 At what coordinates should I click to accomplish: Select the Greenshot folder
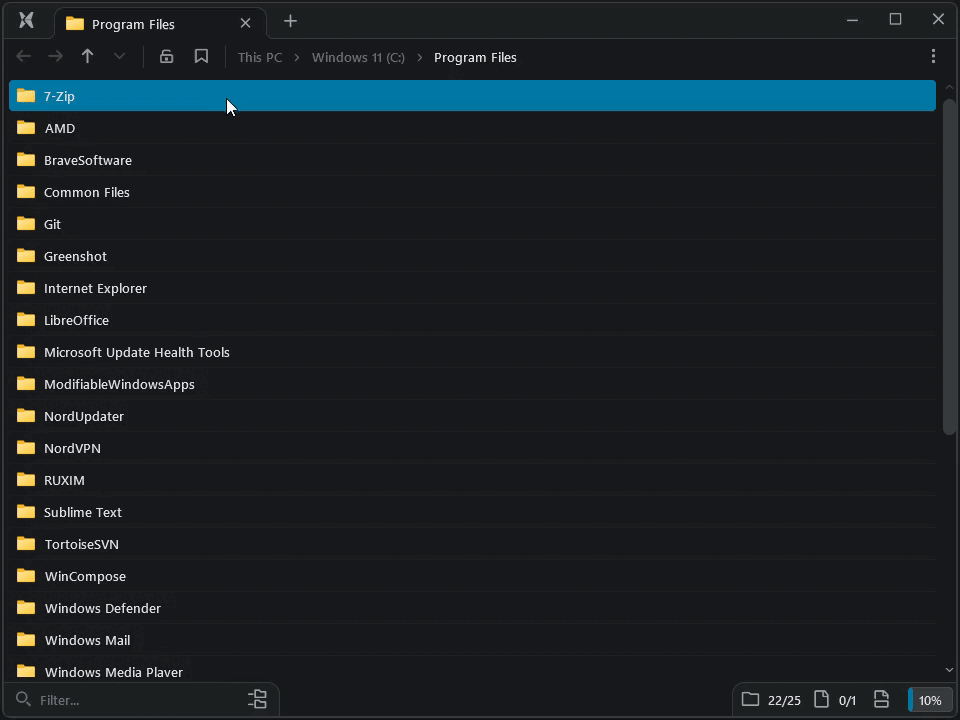click(472, 256)
